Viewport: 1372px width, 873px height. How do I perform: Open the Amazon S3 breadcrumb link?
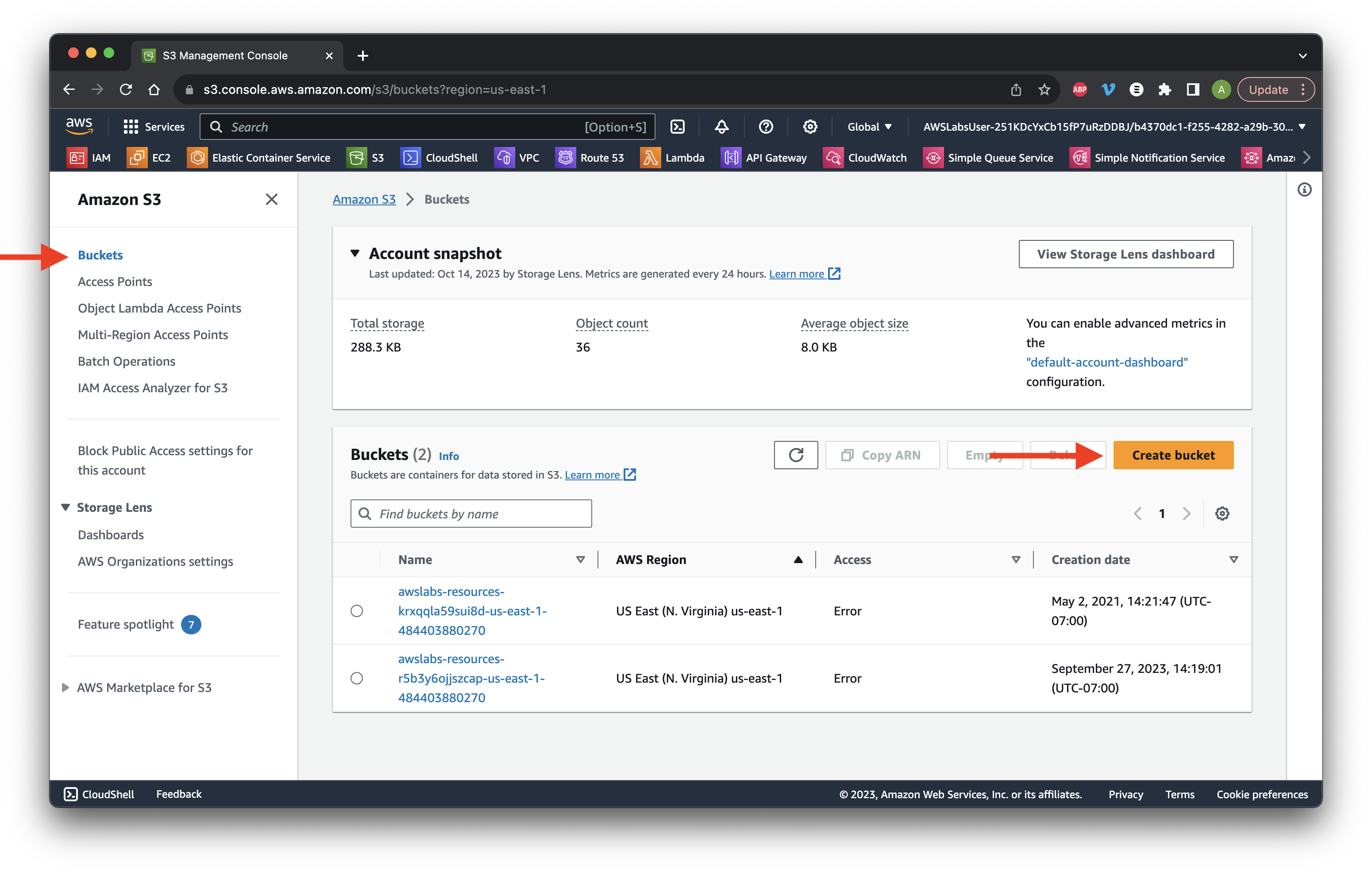(x=364, y=199)
